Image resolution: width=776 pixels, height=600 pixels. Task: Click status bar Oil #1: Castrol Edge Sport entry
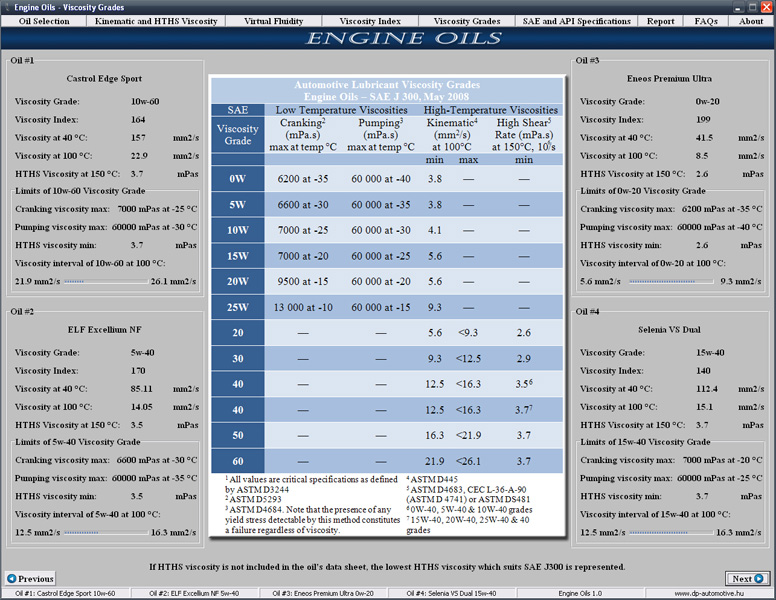pyautogui.click(x=65, y=593)
